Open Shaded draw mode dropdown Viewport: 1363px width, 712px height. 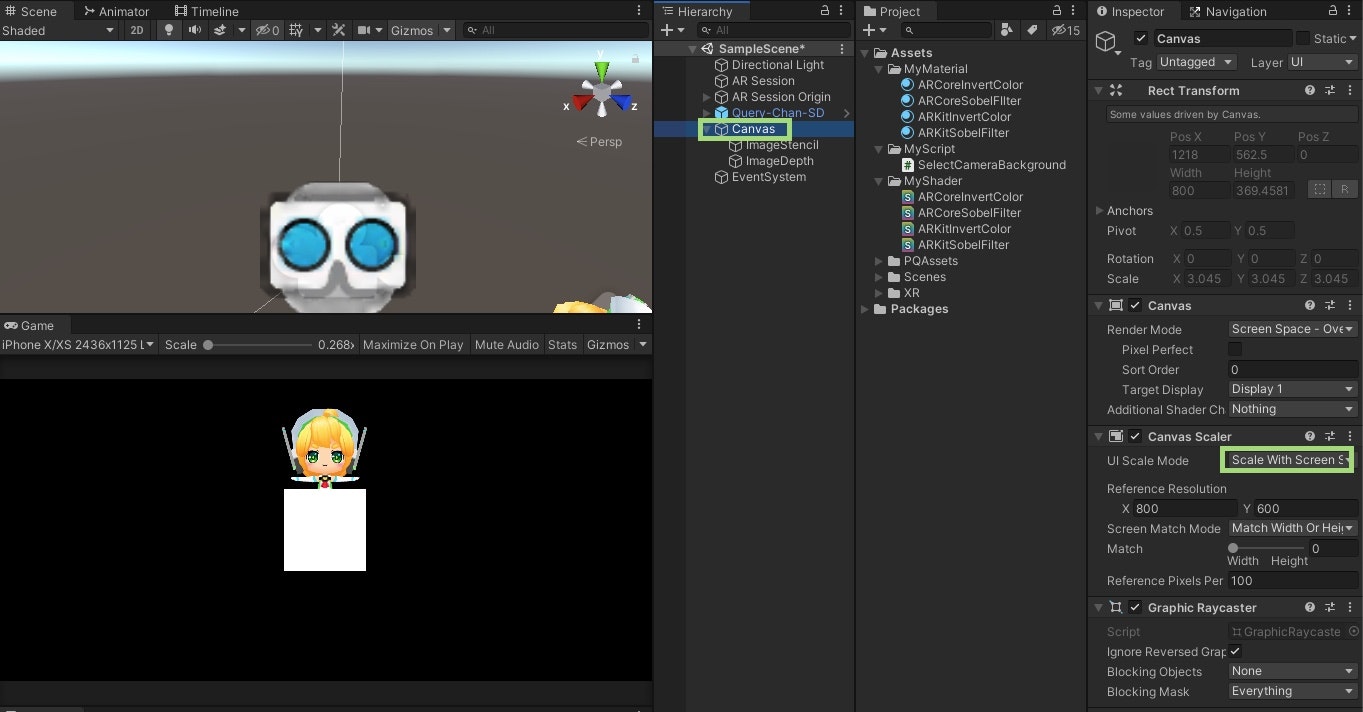pos(58,31)
